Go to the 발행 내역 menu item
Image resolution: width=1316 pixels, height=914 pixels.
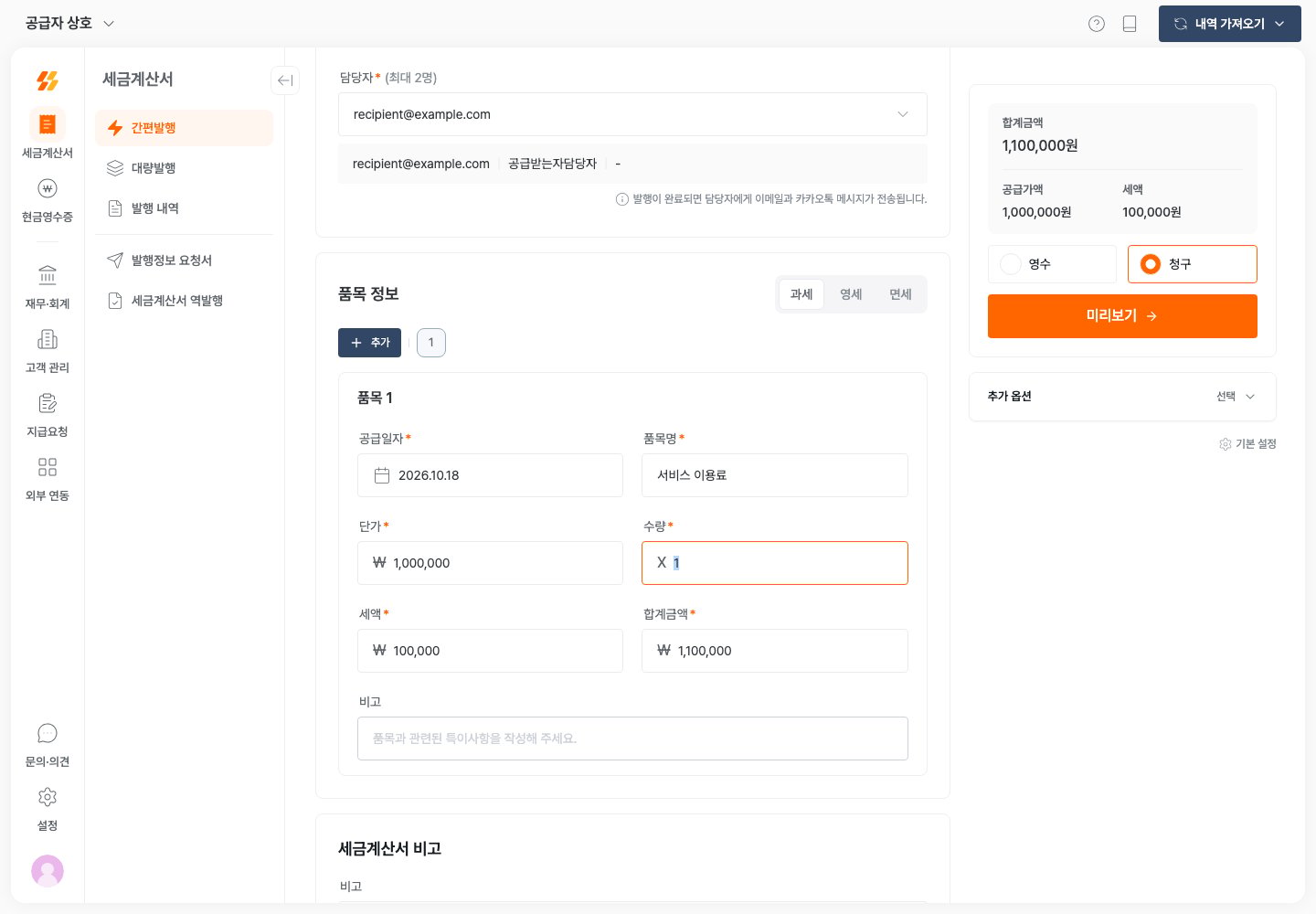(x=184, y=208)
